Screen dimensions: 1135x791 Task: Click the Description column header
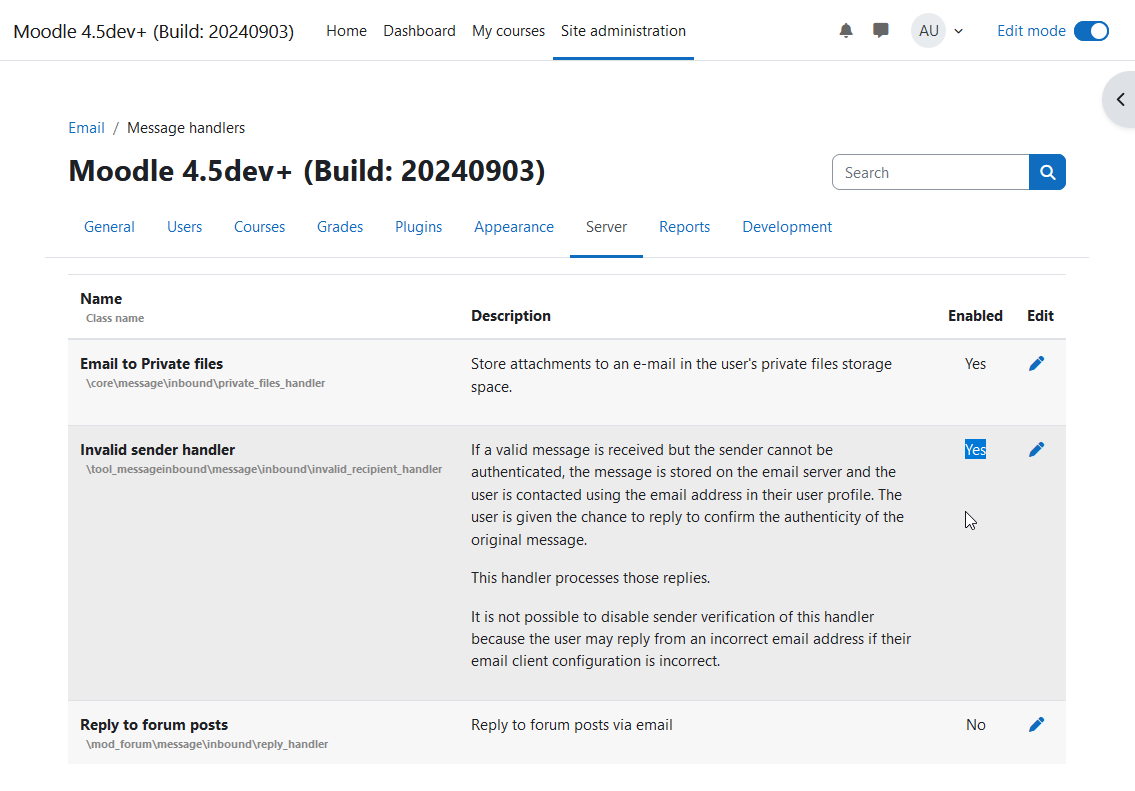[x=510, y=316]
